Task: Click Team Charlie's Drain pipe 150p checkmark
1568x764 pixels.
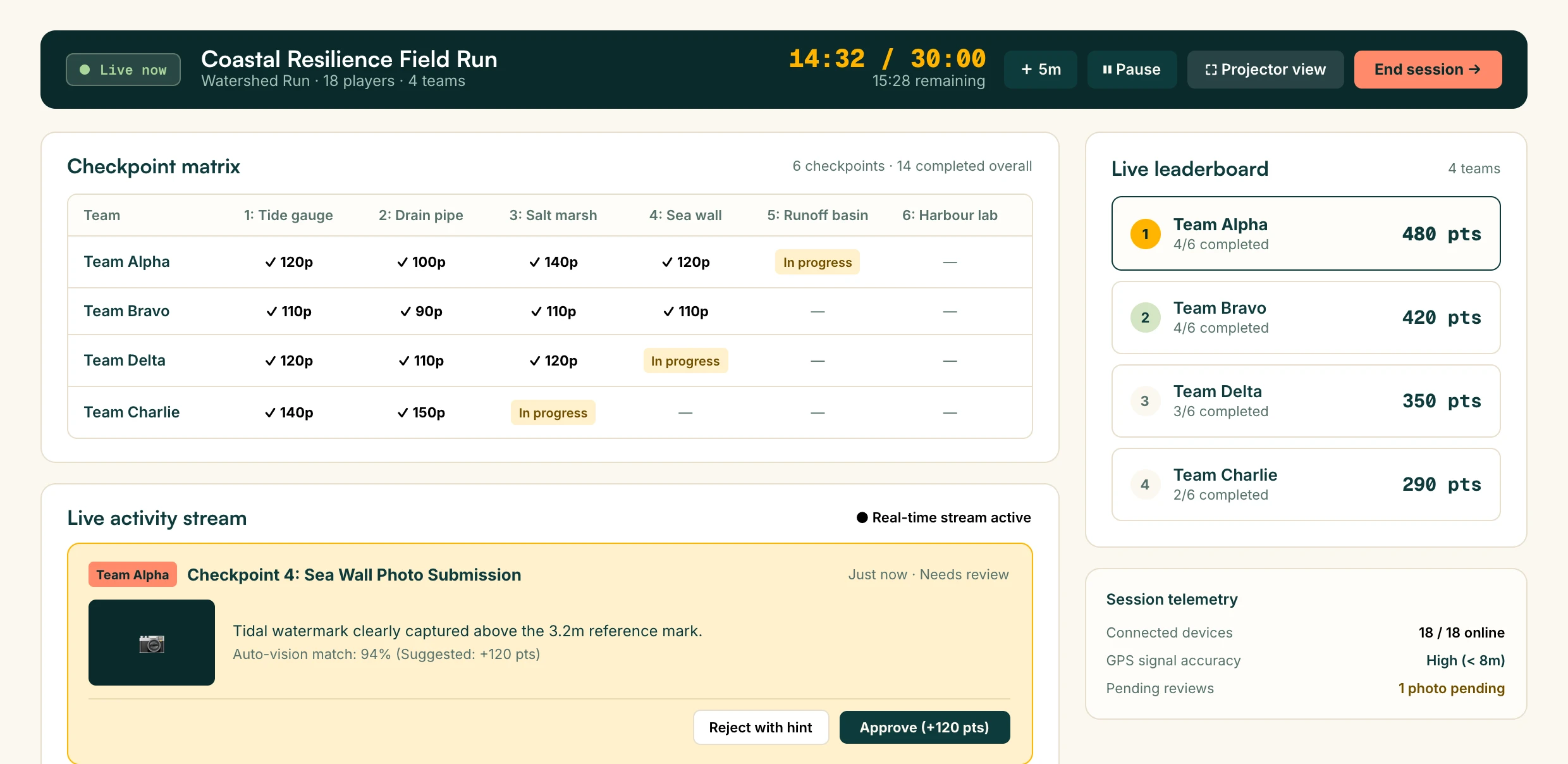Action: pyautogui.click(x=421, y=413)
